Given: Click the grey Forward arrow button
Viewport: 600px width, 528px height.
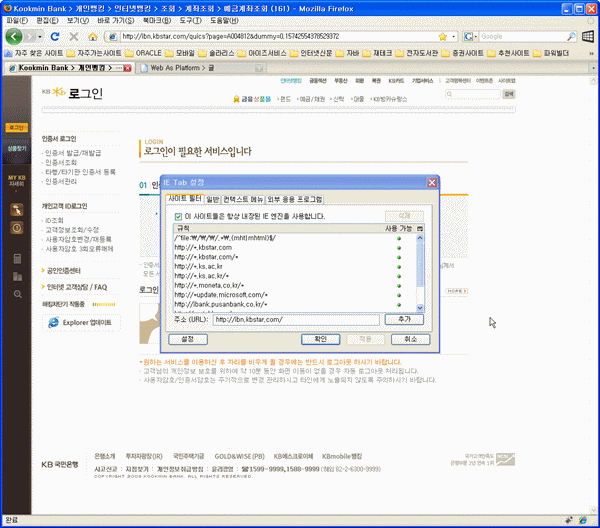Looking at the screenshot, I should tap(29, 37).
